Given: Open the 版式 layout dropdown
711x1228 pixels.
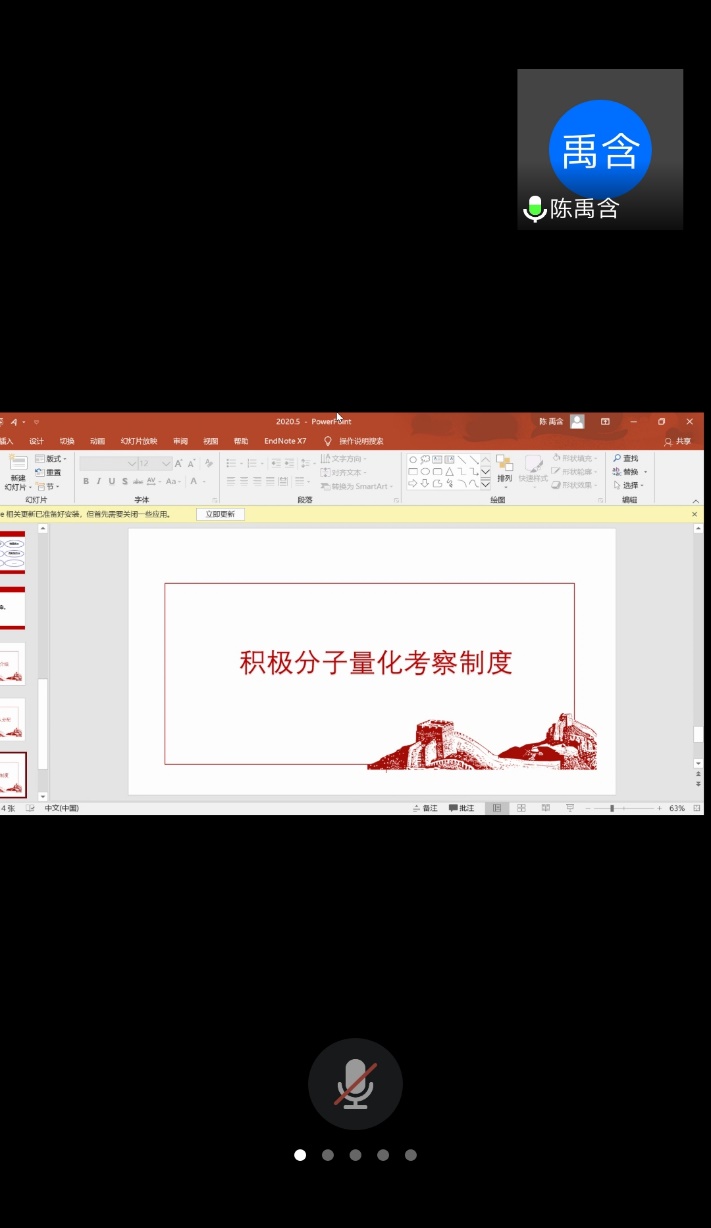Looking at the screenshot, I should [53, 459].
